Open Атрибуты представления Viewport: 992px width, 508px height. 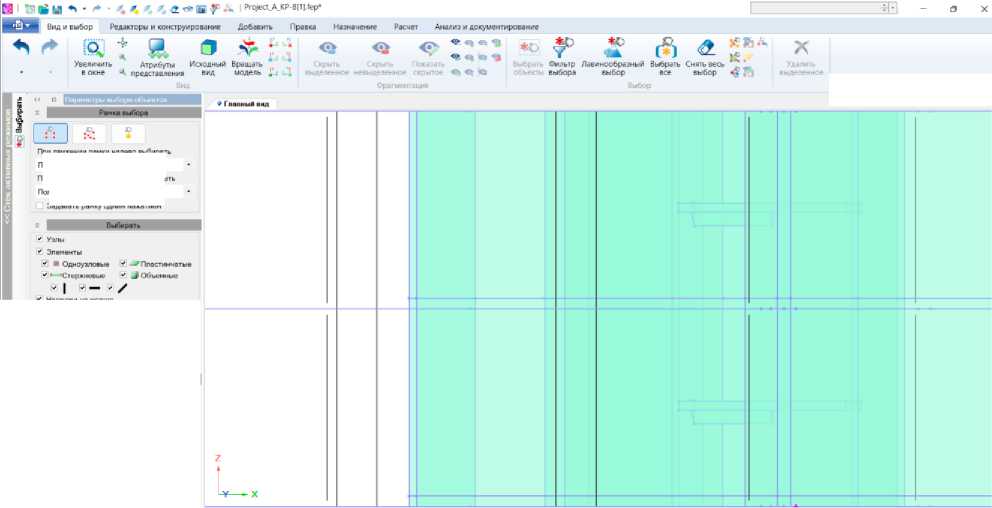157,58
